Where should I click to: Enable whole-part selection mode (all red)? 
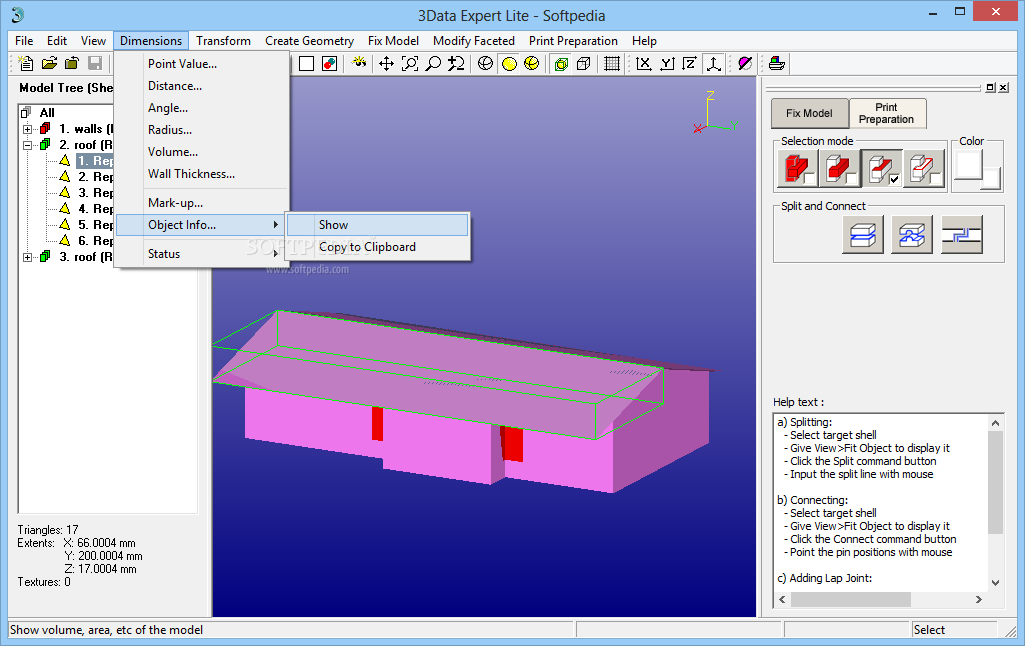coord(798,169)
